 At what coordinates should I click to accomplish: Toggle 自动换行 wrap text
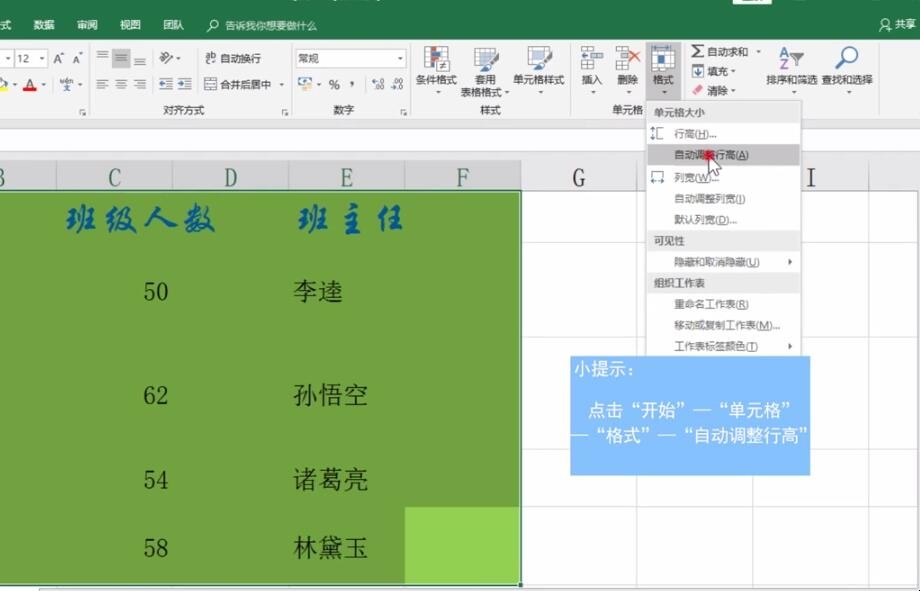tap(233, 59)
